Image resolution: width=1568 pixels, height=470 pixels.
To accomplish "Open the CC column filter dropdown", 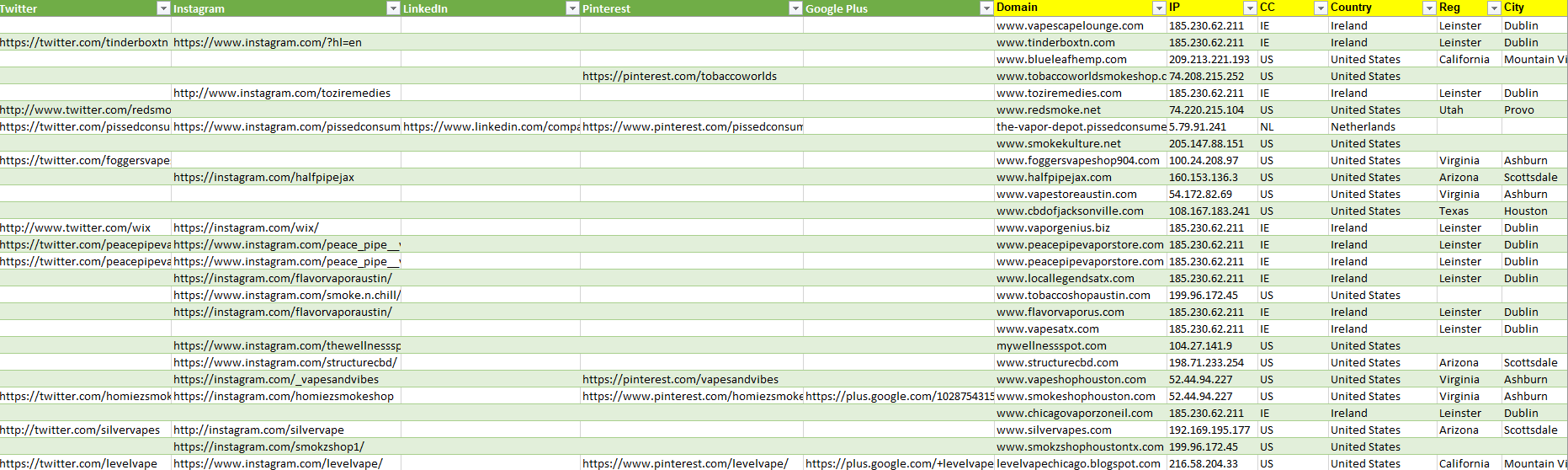I will (x=1321, y=8).
